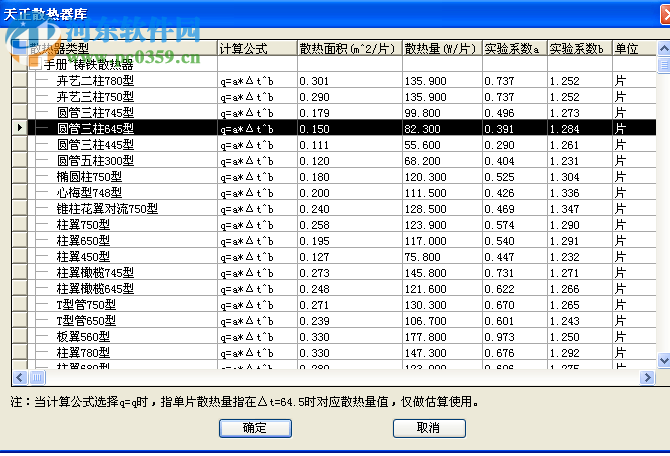Click the row header of 圆管三柱645型
Image resolution: width=670 pixels, height=456 pixels.
click(20, 128)
